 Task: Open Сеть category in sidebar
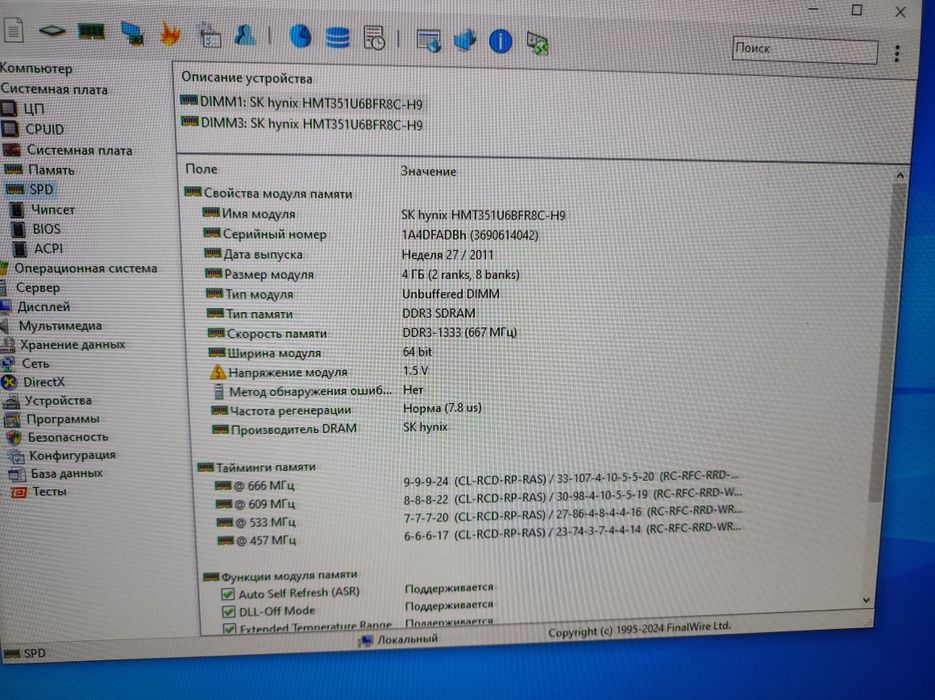26,363
